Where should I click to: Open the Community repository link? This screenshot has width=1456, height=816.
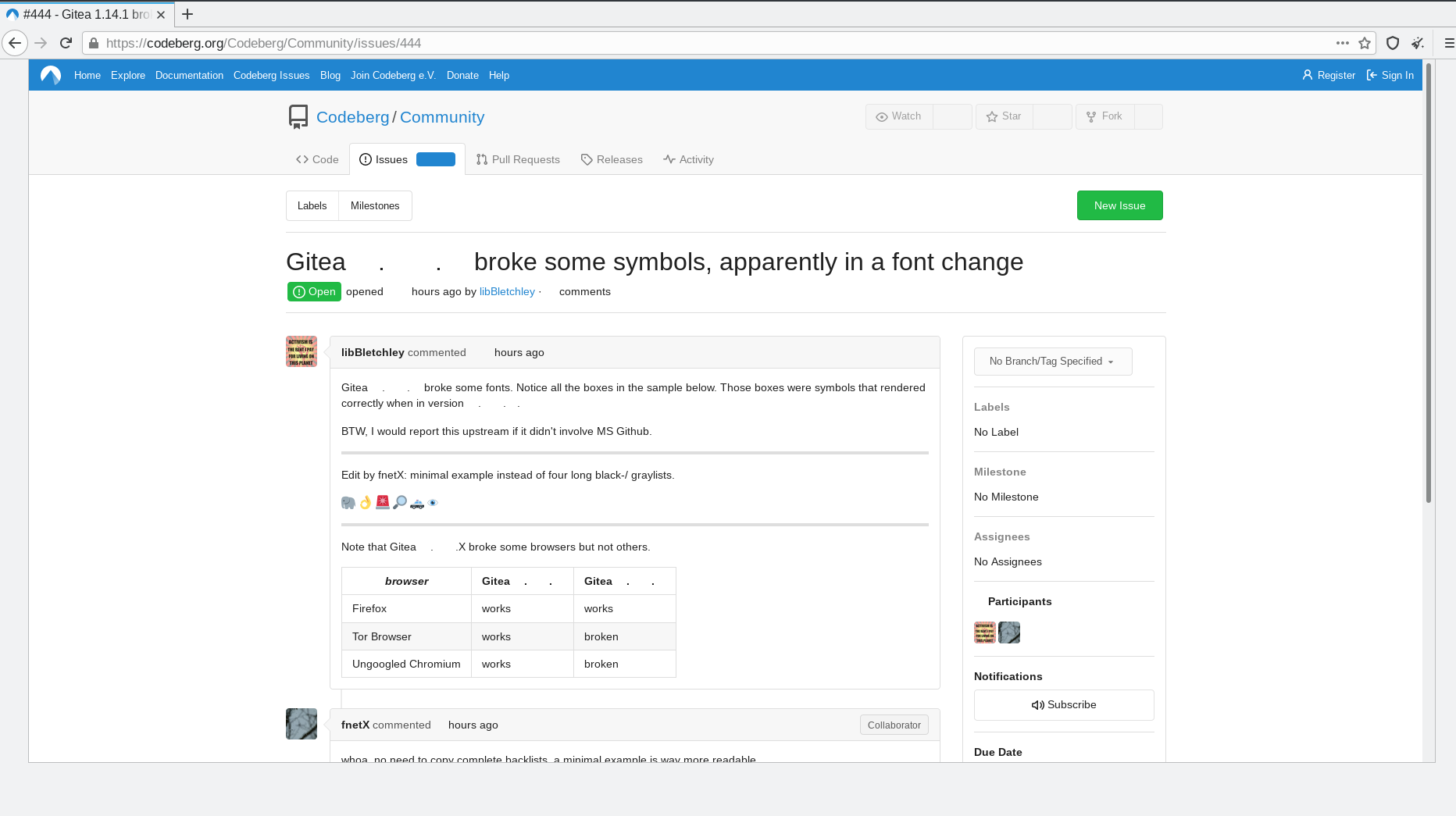[x=442, y=117]
